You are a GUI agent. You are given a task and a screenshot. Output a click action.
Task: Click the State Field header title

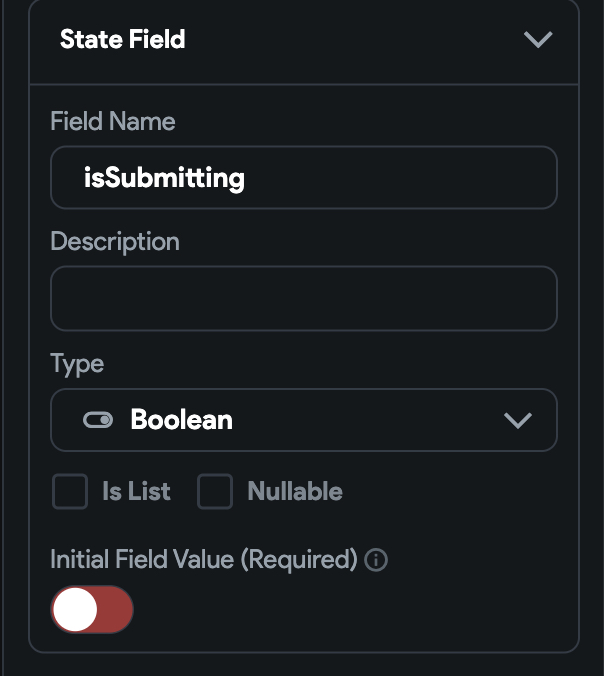tap(122, 39)
